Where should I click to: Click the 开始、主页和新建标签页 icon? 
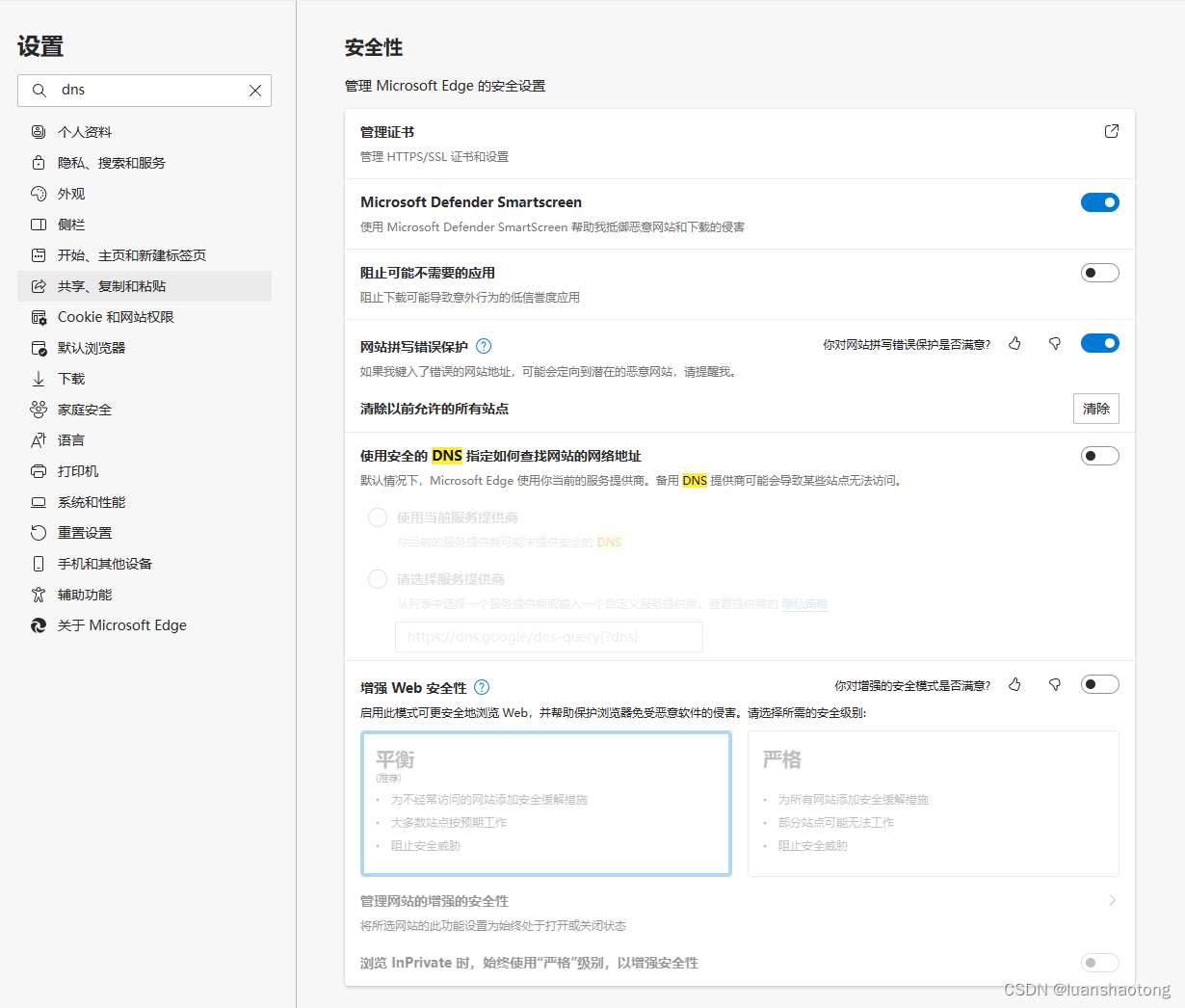39,255
